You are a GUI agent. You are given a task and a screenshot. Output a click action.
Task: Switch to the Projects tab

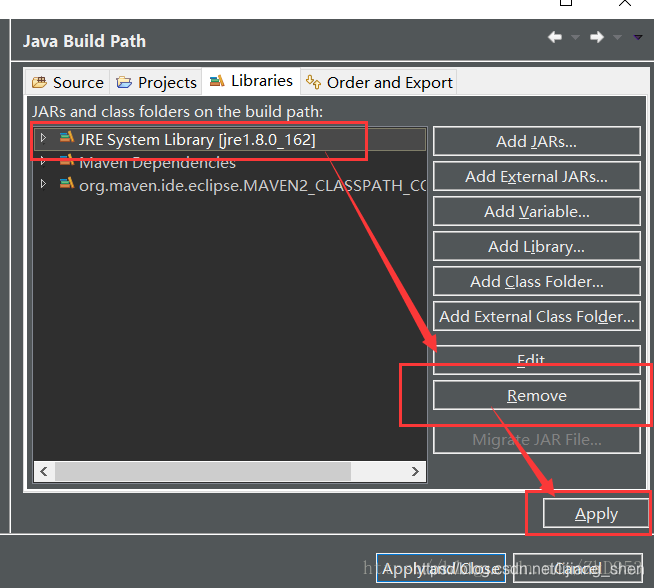point(156,82)
